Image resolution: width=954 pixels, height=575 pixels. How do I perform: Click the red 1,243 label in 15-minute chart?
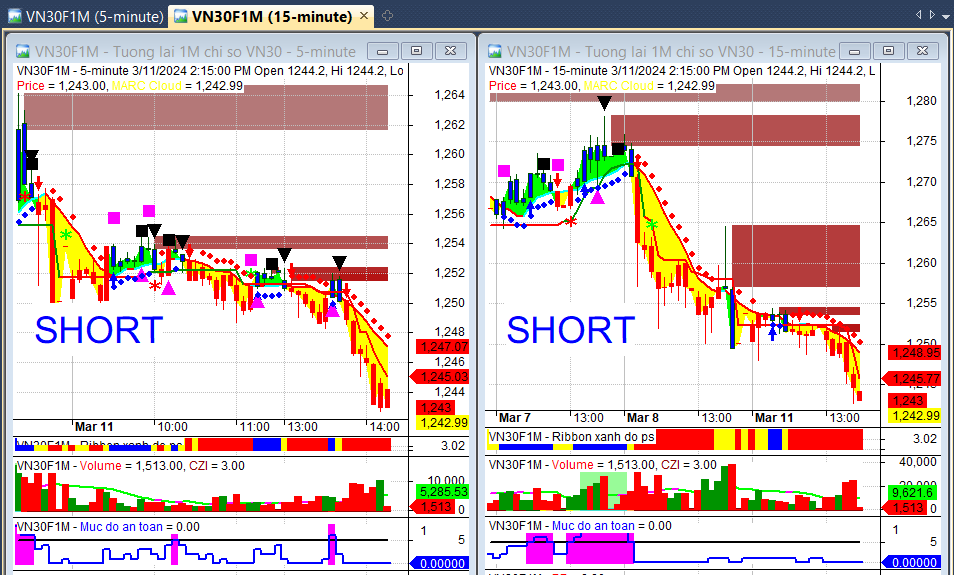(907, 400)
